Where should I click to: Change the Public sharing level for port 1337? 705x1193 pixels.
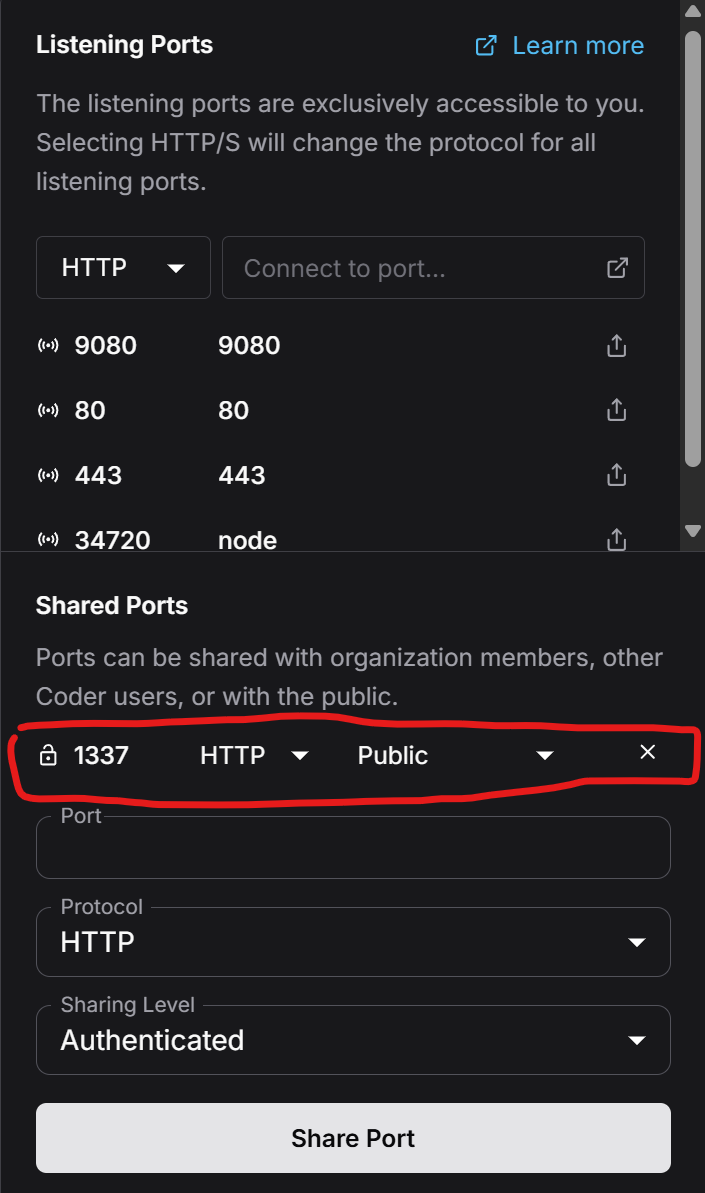coord(455,755)
